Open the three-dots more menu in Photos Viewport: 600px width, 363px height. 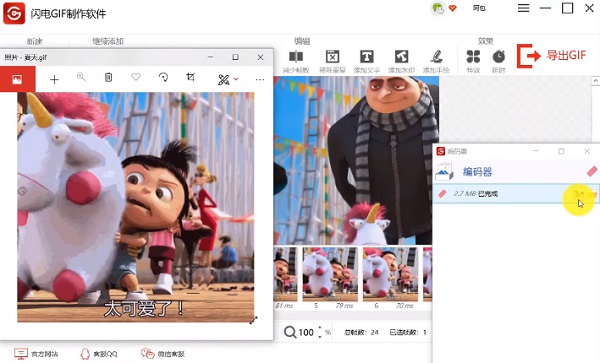point(260,80)
